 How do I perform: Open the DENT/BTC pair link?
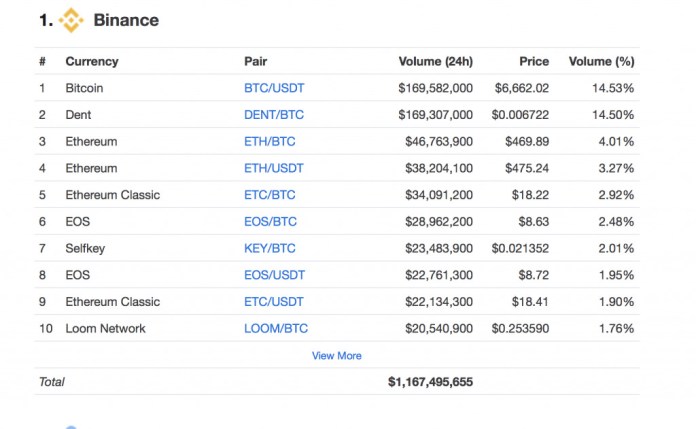tap(274, 115)
